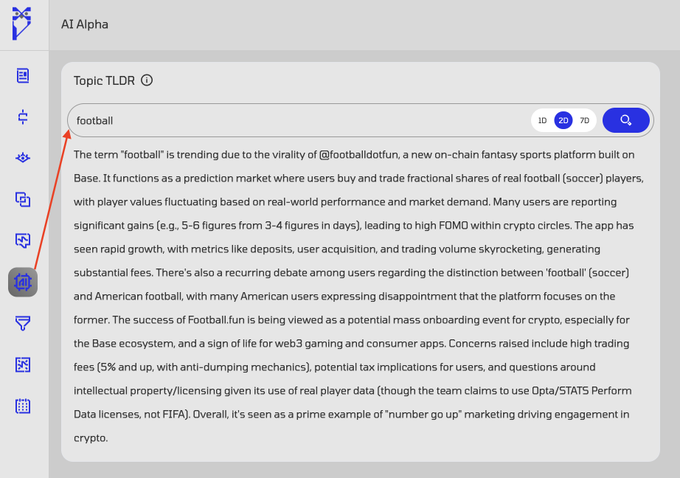Select the highlighted AI chip sidebar icon
This screenshot has height=478, width=680.
click(x=23, y=283)
